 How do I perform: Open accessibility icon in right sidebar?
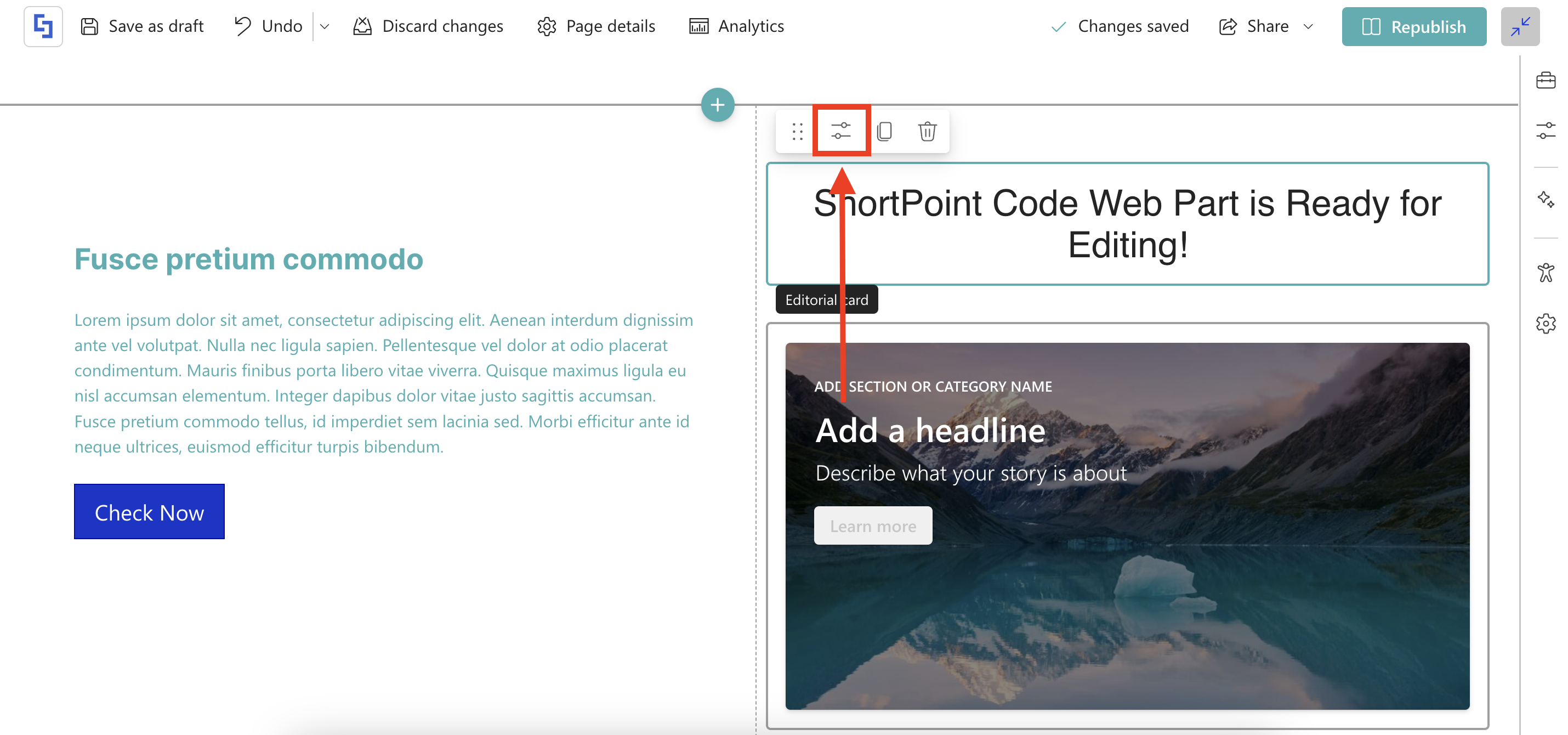pos(1545,272)
